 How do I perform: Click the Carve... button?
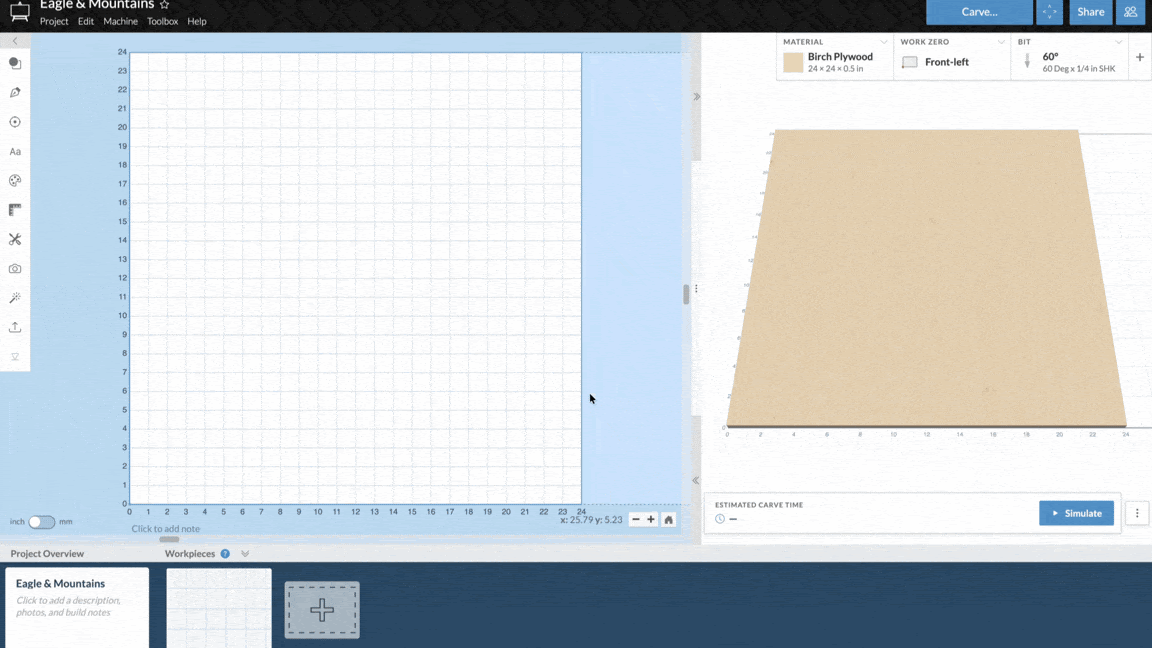click(x=979, y=12)
